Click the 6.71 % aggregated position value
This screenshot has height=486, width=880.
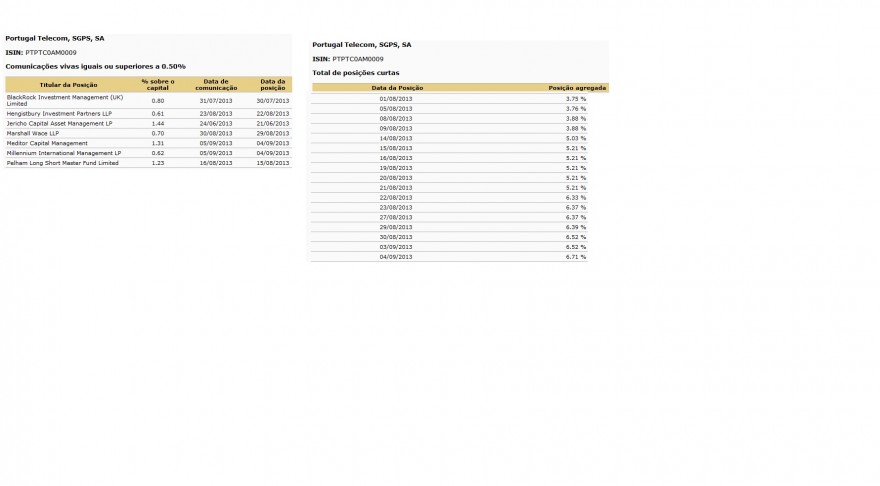click(576, 257)
